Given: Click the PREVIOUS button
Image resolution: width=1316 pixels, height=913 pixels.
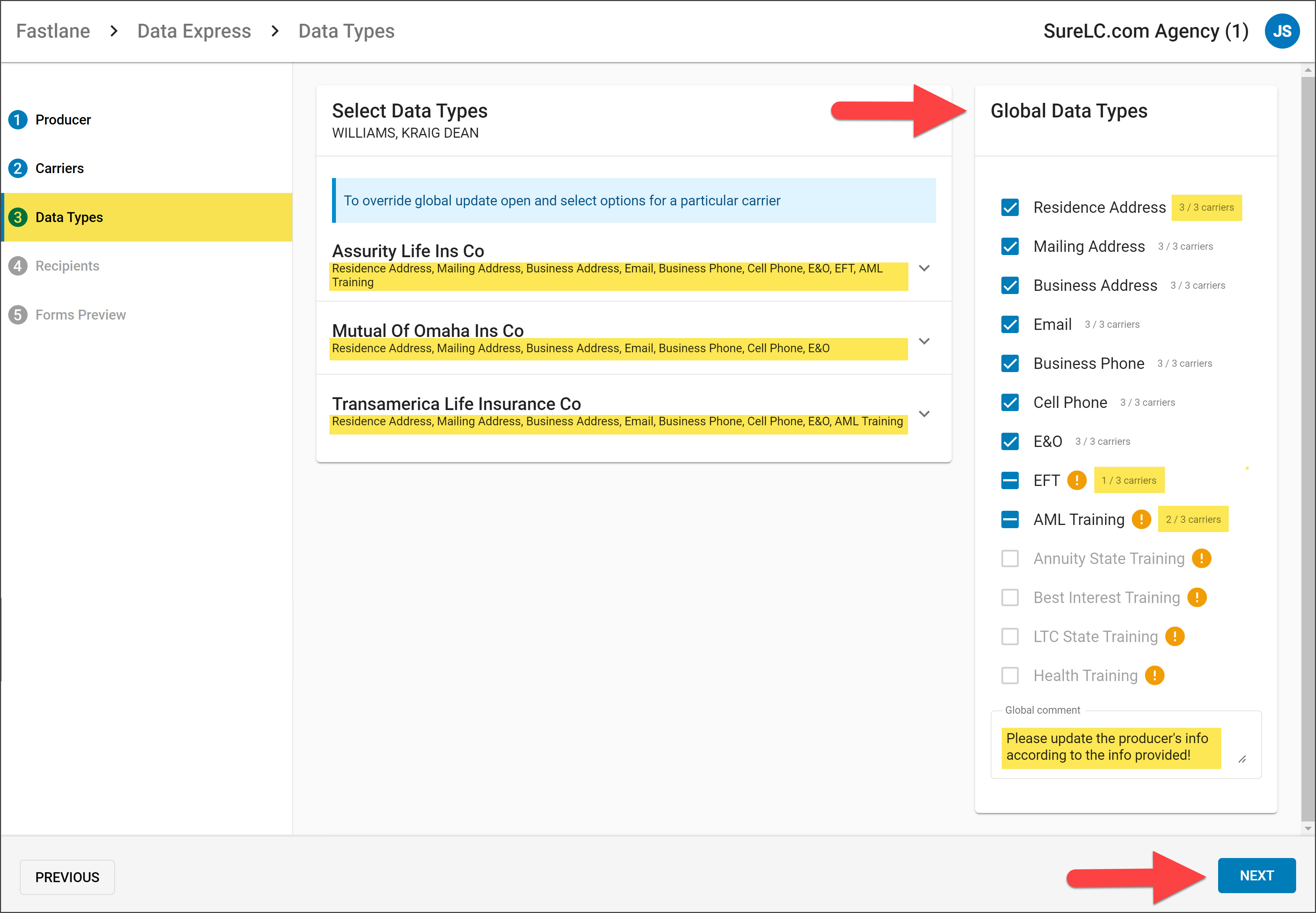Looking at the screenshot, I should point(67,877).
